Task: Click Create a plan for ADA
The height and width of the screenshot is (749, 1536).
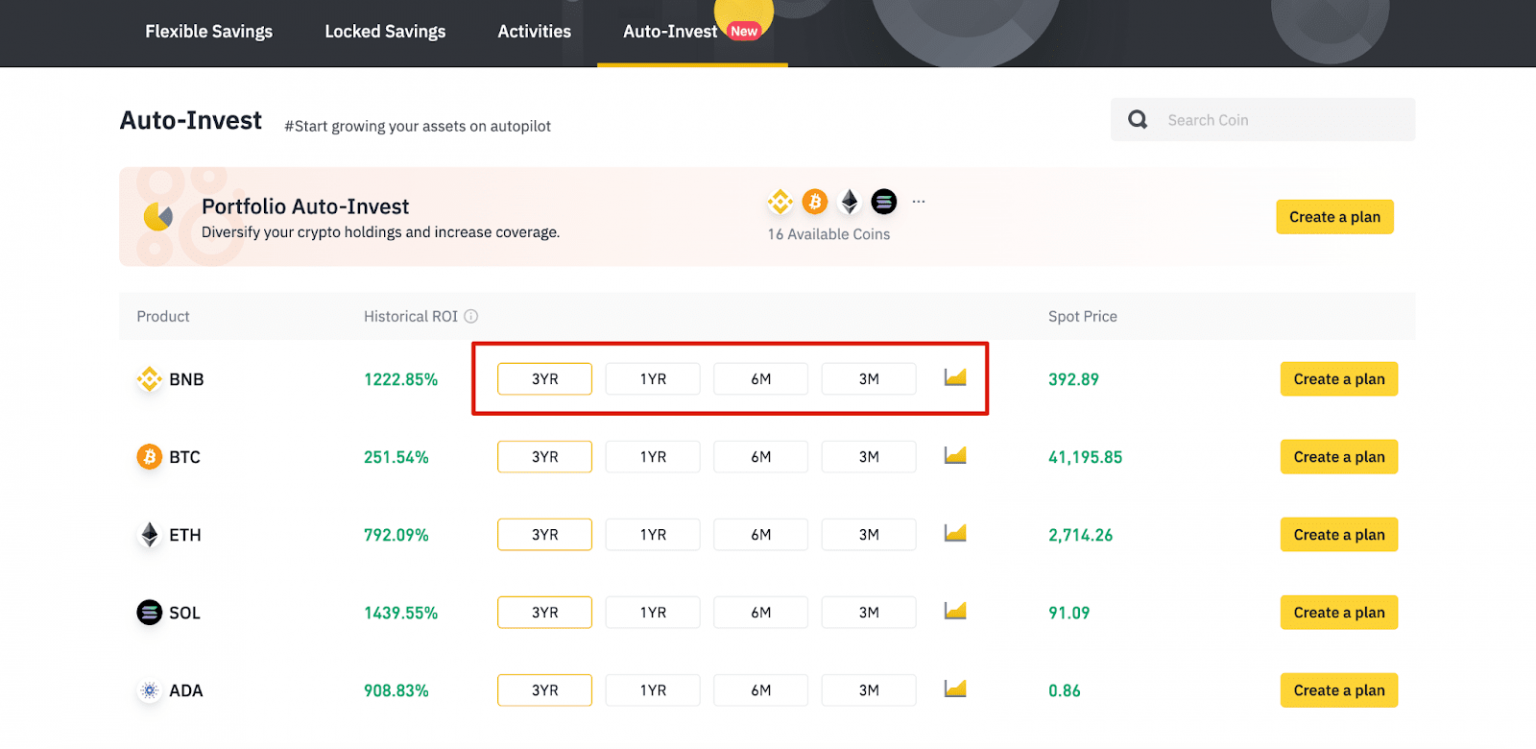Action: coord(1338,690)
